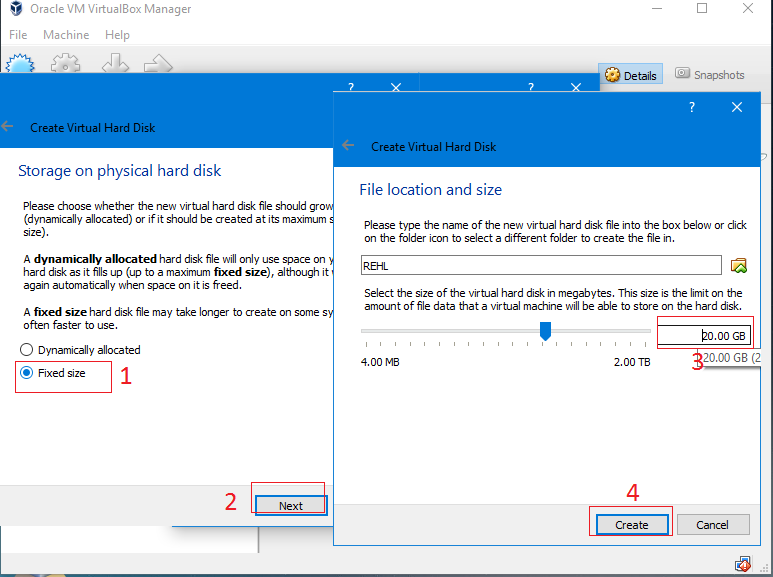The image size is (773, 577).
Task: Open the File menu
Action: (x=18, y=35)
